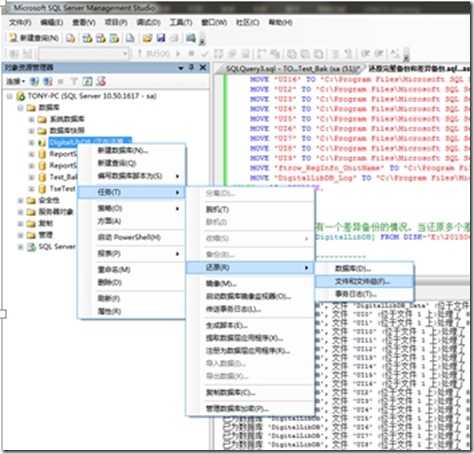Click the New Query toolbar button
Viewport: 474px width, 454px height.
click(x=33, y=38)
